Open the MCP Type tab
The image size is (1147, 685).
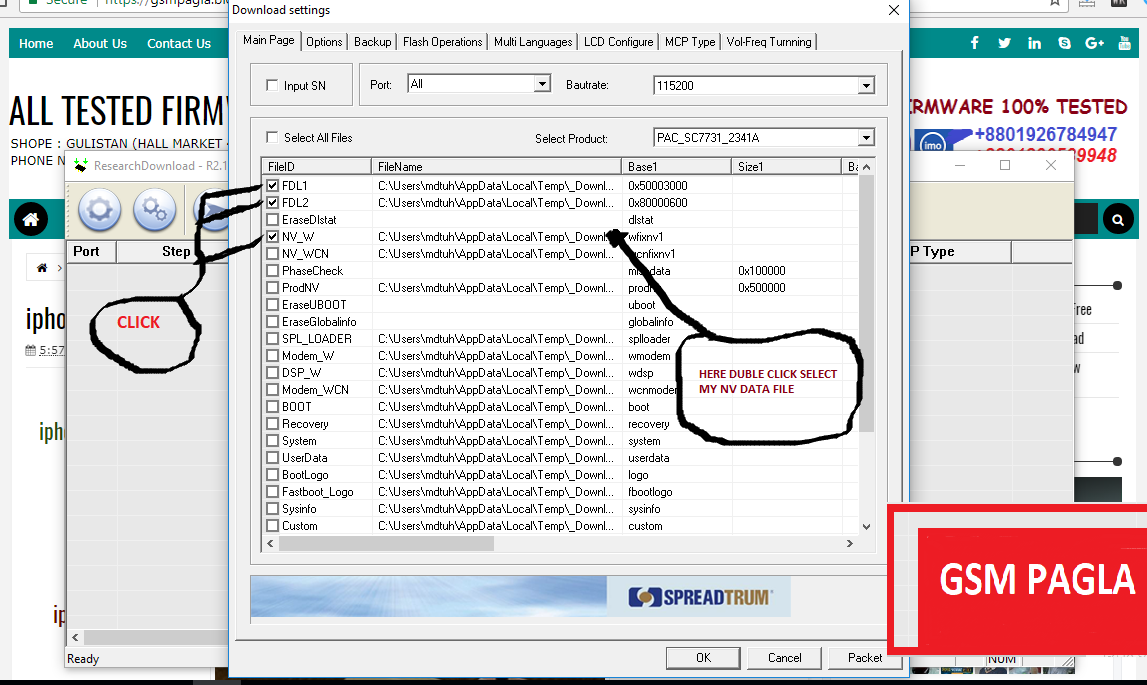[x=690, y=42]
